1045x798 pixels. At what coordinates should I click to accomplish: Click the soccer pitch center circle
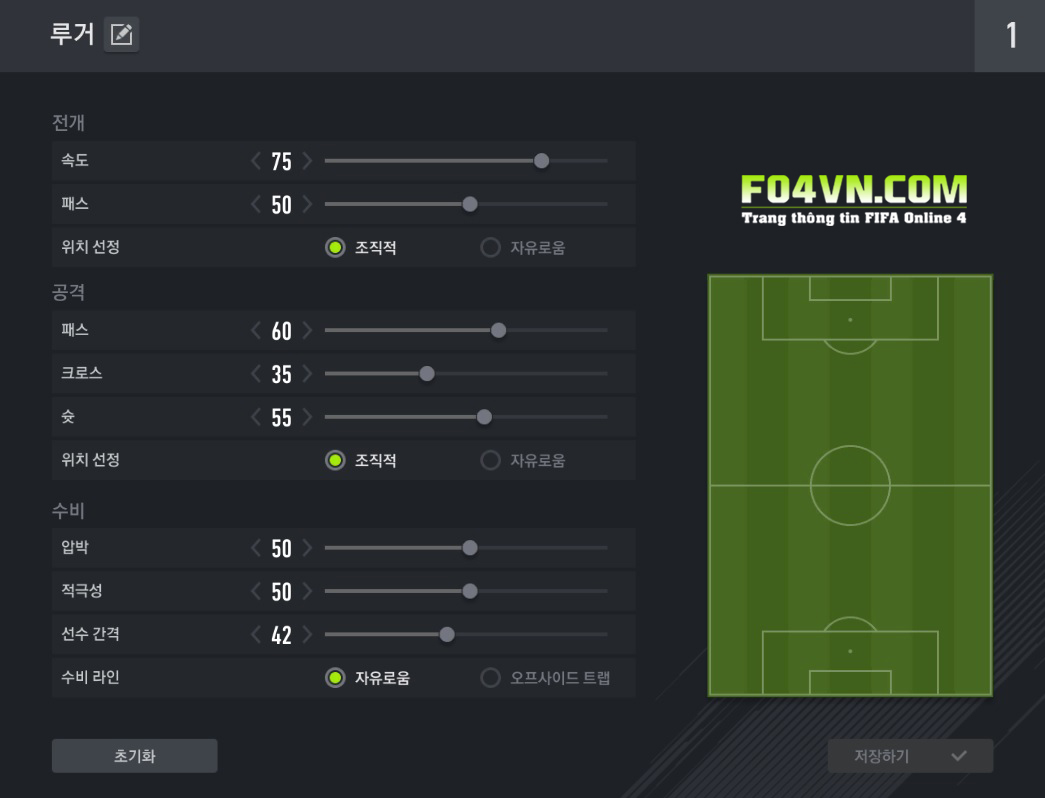pyautogui.click(x=850, y=485)
